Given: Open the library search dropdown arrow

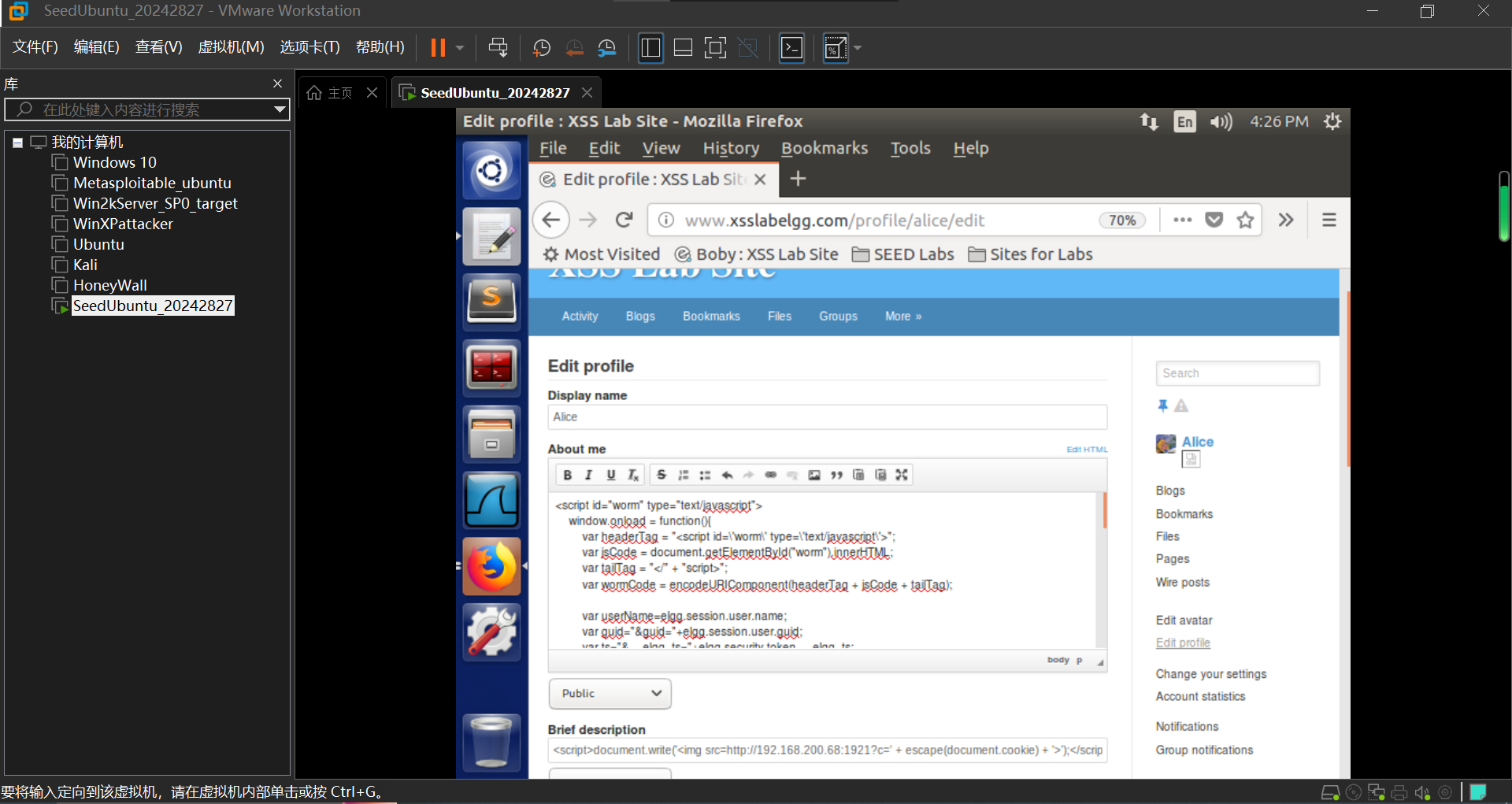Looking at the screenshot, I should point(280,109).
